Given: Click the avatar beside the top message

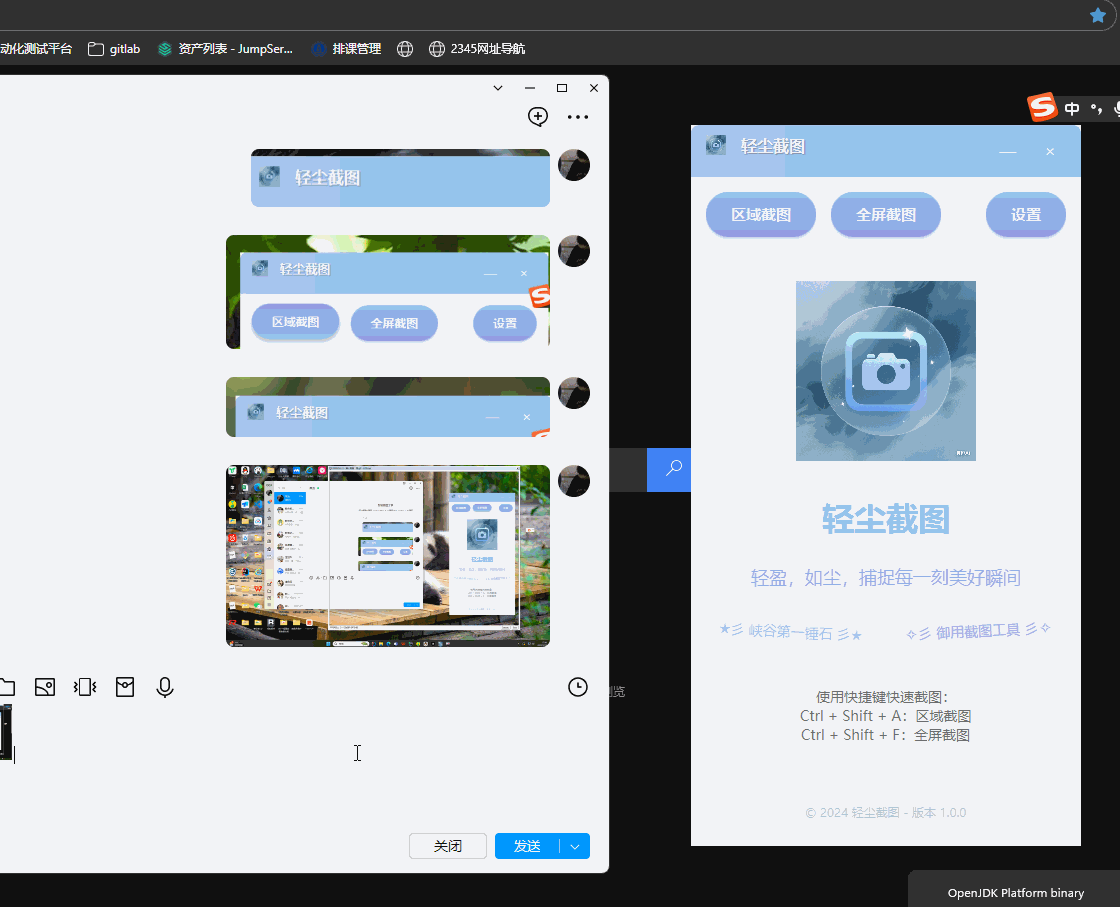Looking at the screenshot, I should point(574,165).
